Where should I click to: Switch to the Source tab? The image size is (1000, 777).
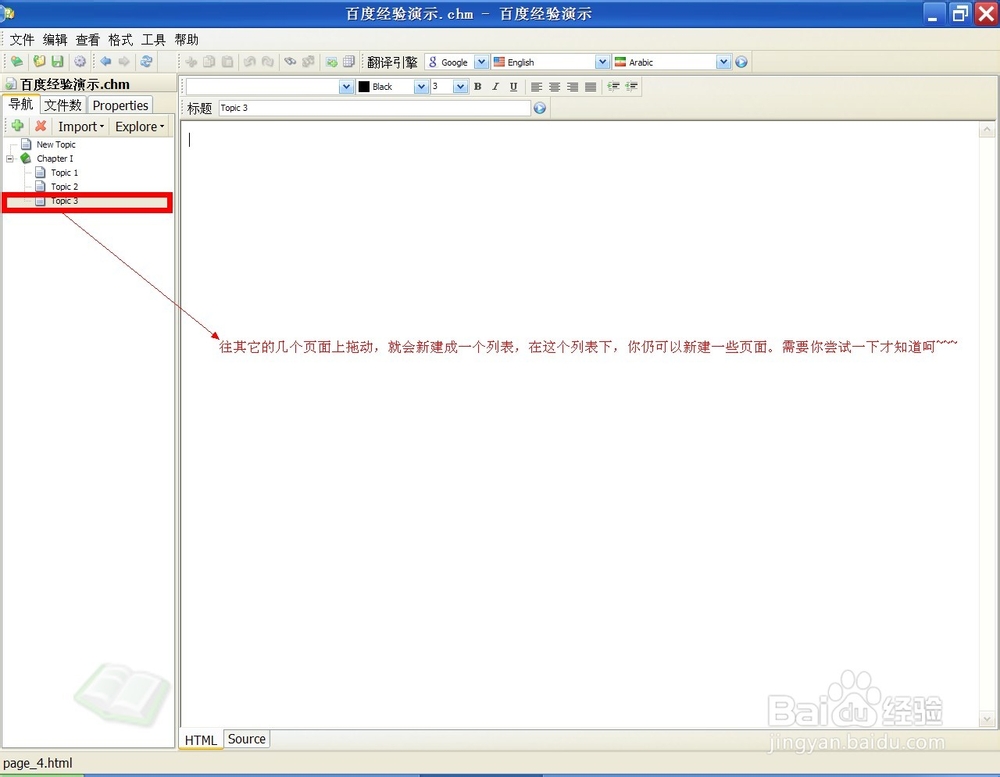click(x=246, y=739)
